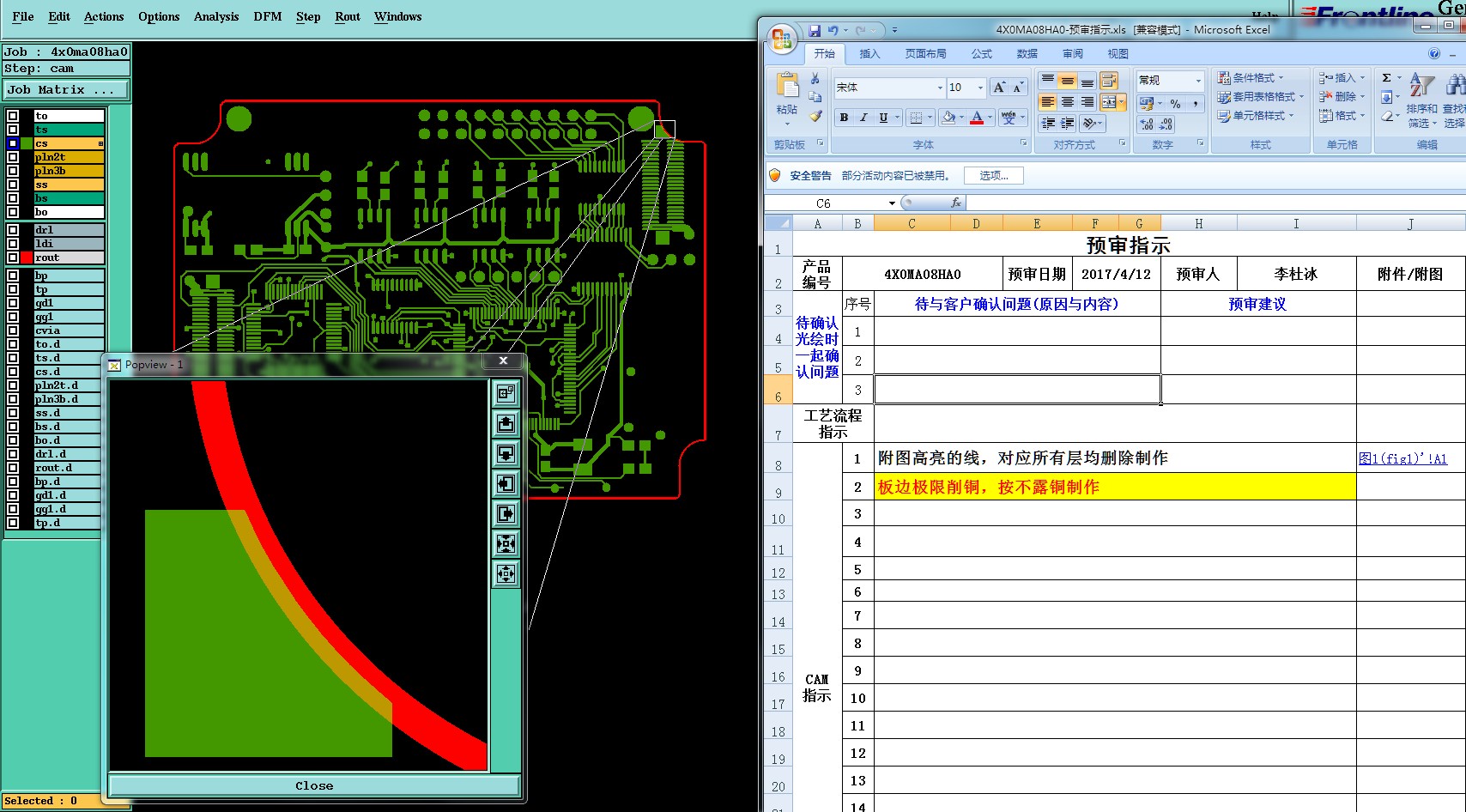Click the Job Matrix button

tap(66, 89)
